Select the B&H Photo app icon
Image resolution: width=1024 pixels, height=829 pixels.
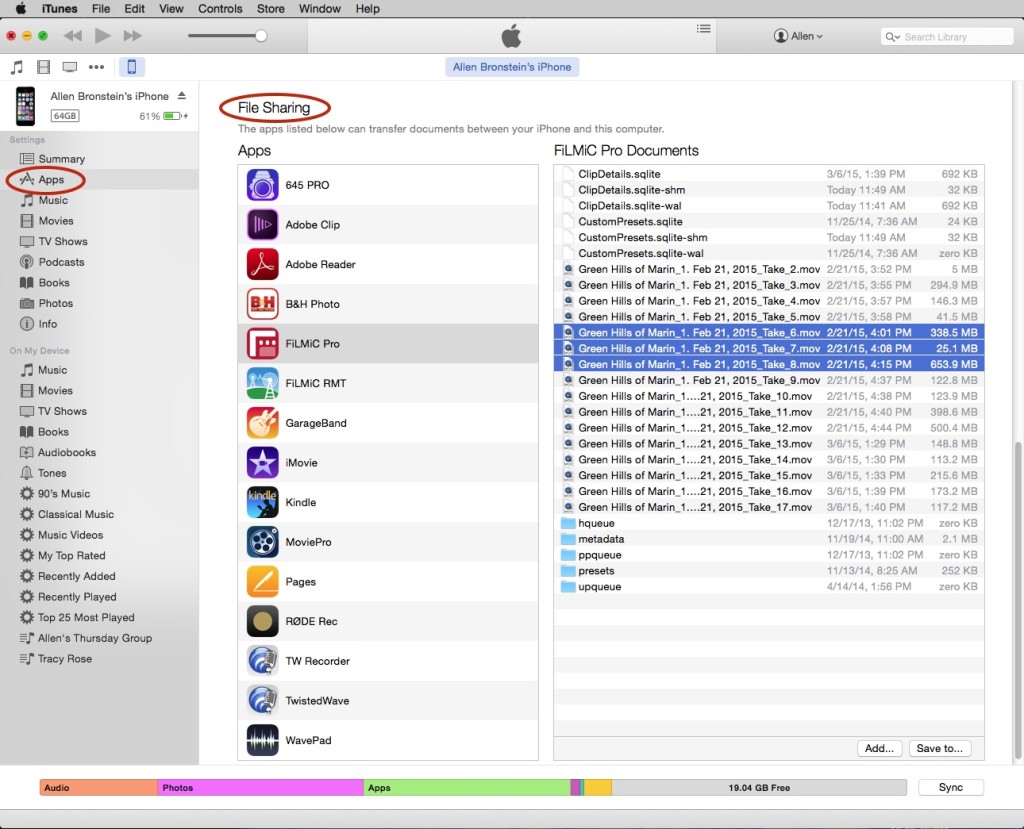click(263, 304)
